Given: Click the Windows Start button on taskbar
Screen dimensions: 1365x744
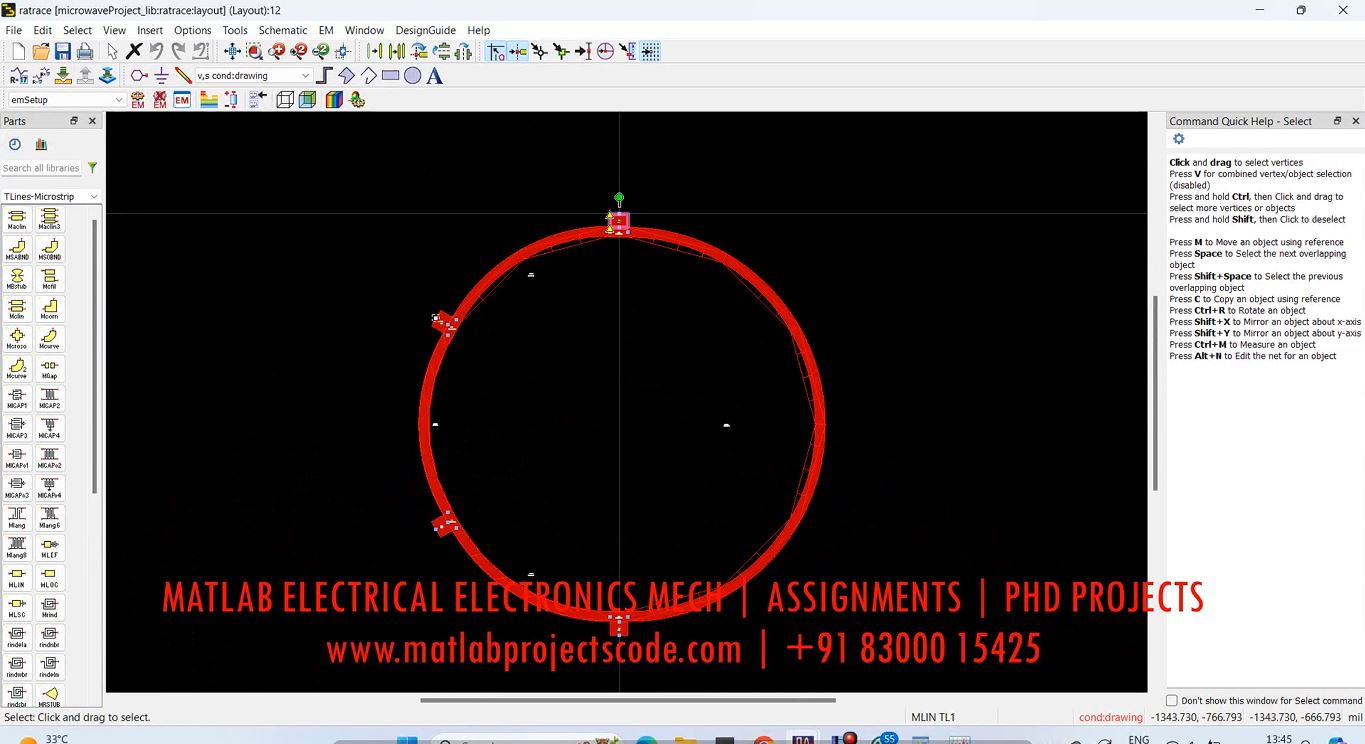Looking at the screenshot, I should coord(407,741).
